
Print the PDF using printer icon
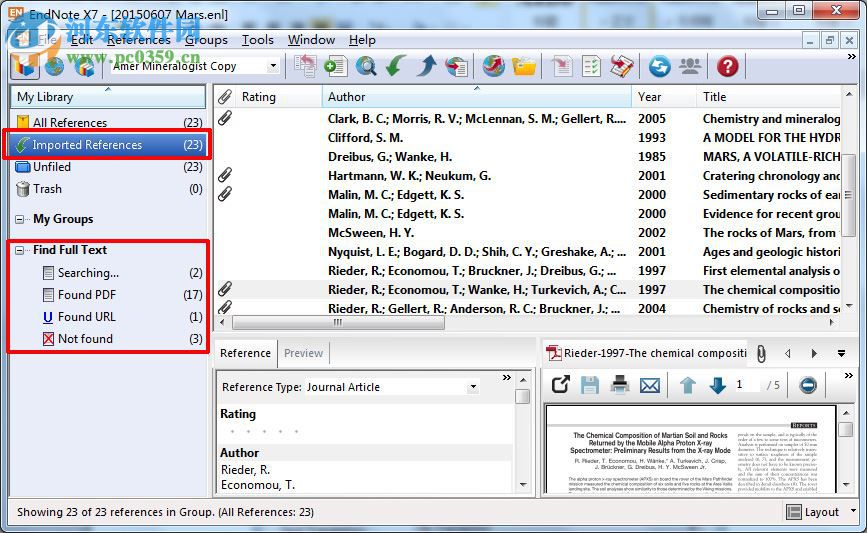click(620, 385)
